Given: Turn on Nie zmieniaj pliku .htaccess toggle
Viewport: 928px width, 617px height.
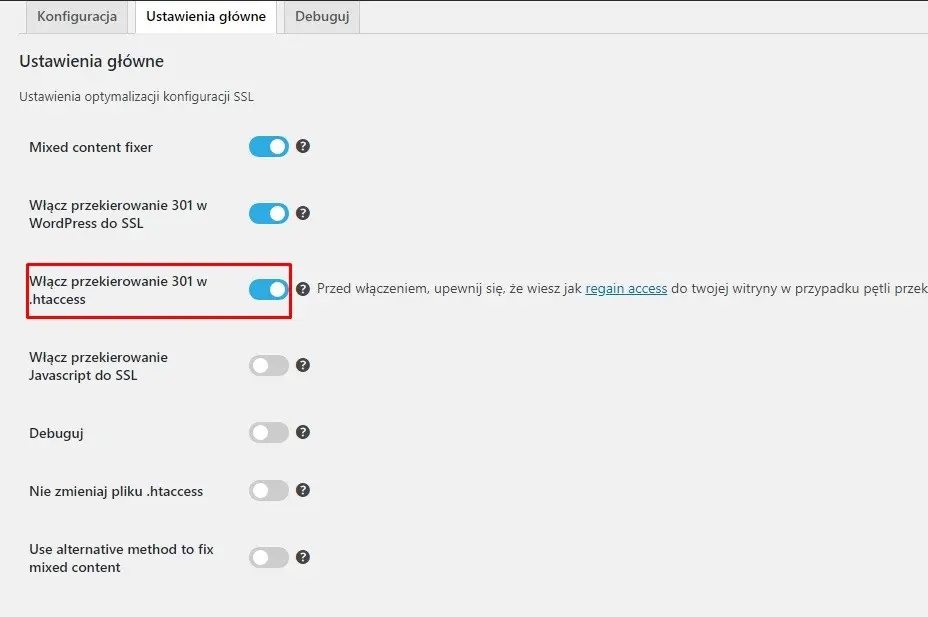Looking at the screenshot, I should pos(268,491).
